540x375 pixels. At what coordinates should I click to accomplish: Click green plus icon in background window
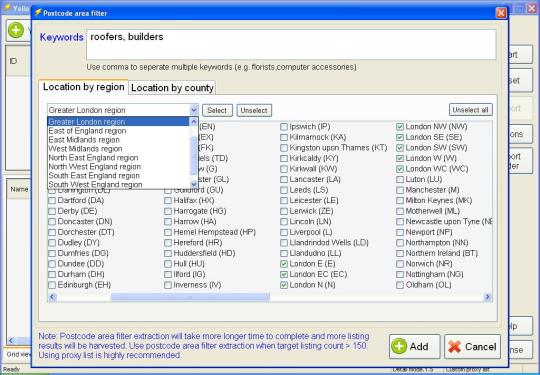(16, 30)
